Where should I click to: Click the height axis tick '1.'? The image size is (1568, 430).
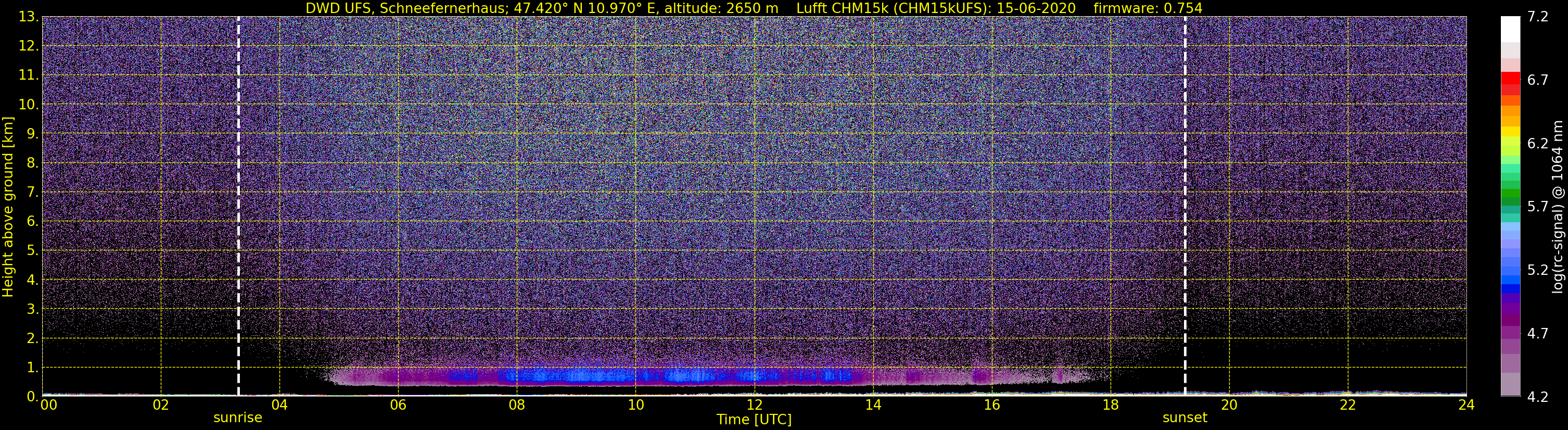(x=32, y=368)
